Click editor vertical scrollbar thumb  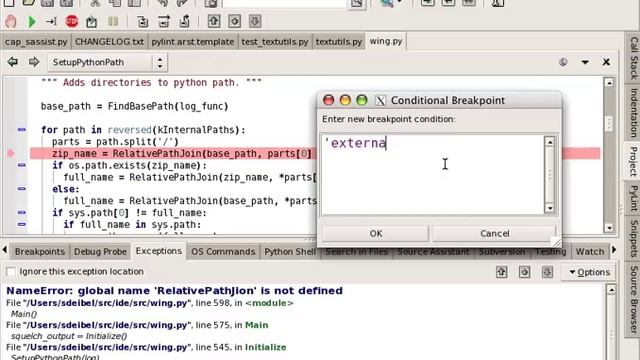(609, 123)
